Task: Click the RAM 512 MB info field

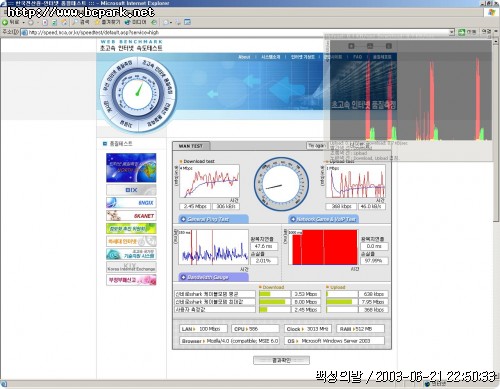Action: tap(360, 329)
